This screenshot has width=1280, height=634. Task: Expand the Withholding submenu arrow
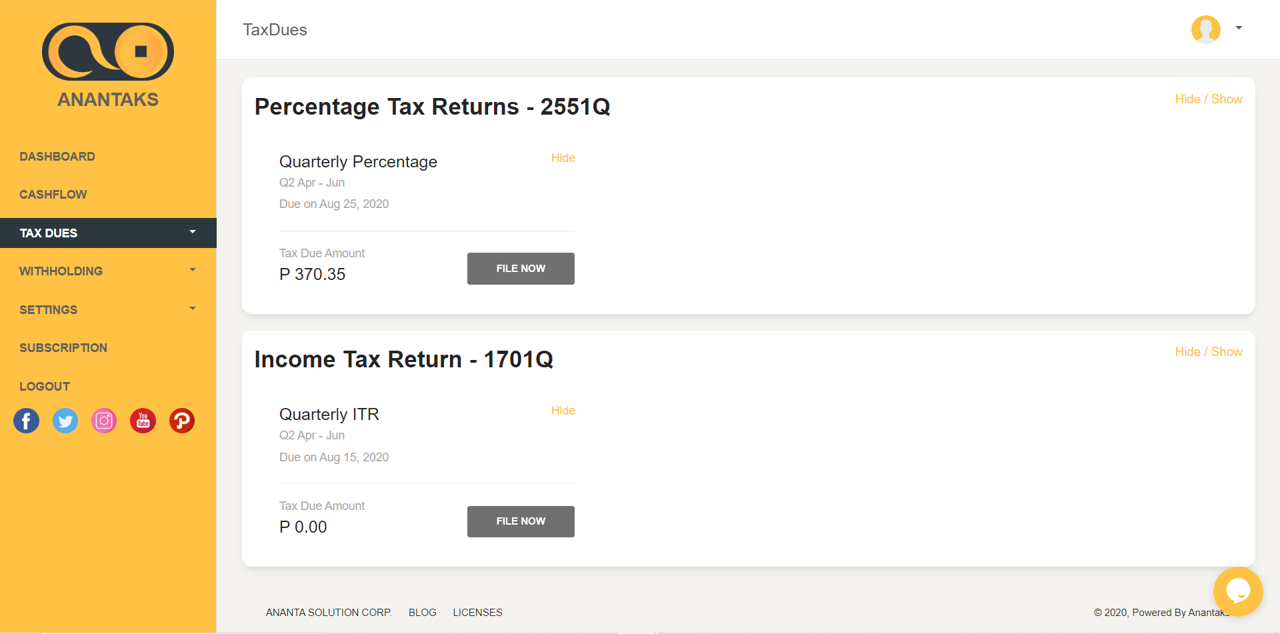[193, 270]
